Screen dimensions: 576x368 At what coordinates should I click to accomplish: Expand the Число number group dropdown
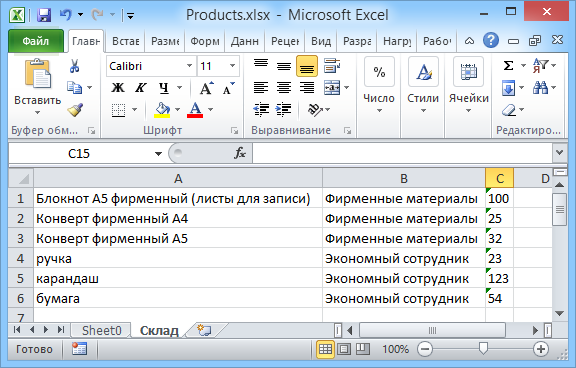(379, 110)
